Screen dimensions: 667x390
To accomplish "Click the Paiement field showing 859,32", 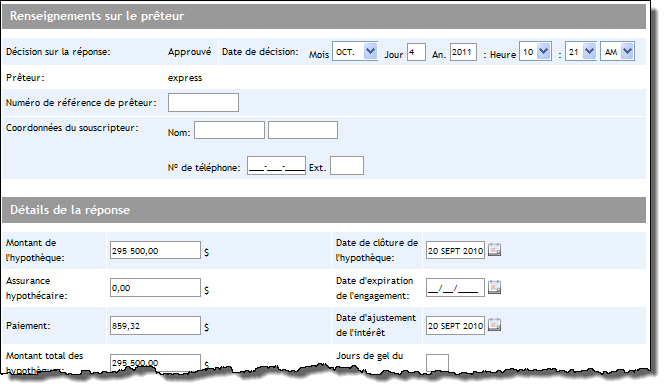I will pos(155,325).
